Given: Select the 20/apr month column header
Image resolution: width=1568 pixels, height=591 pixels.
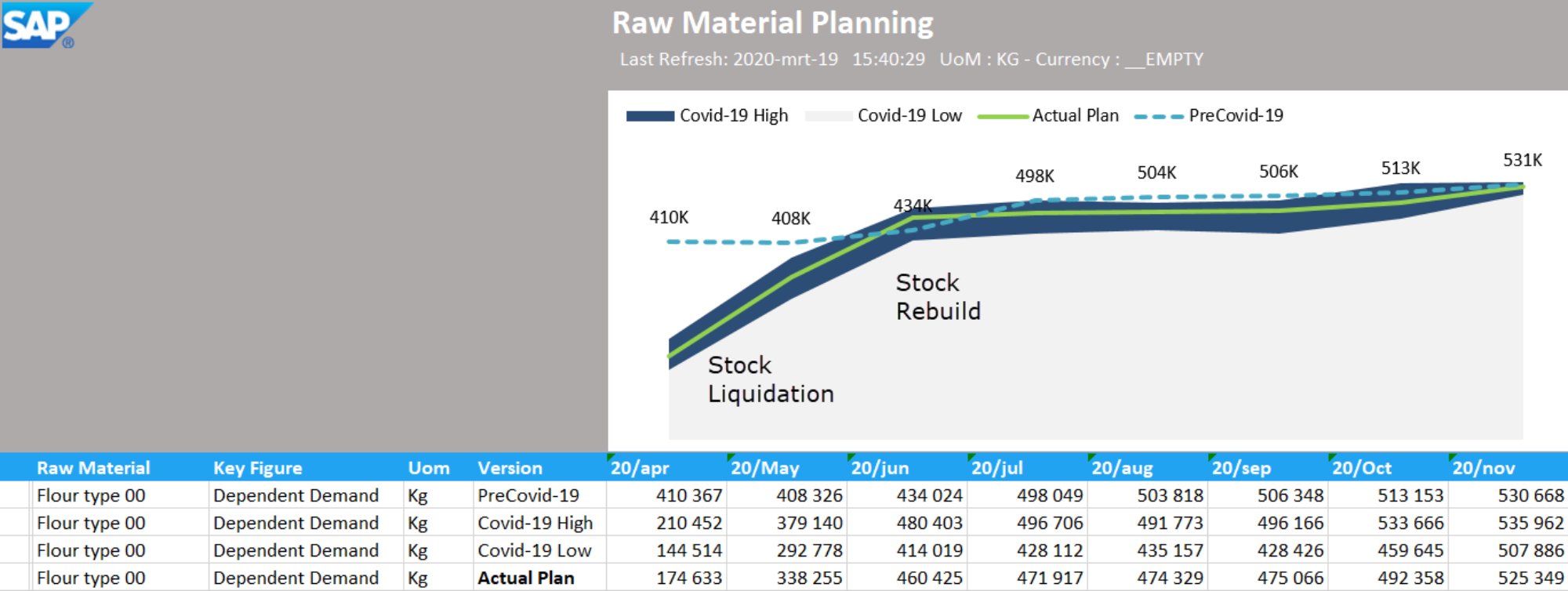Looking at the screenshot, I should (x=640, y=468).
